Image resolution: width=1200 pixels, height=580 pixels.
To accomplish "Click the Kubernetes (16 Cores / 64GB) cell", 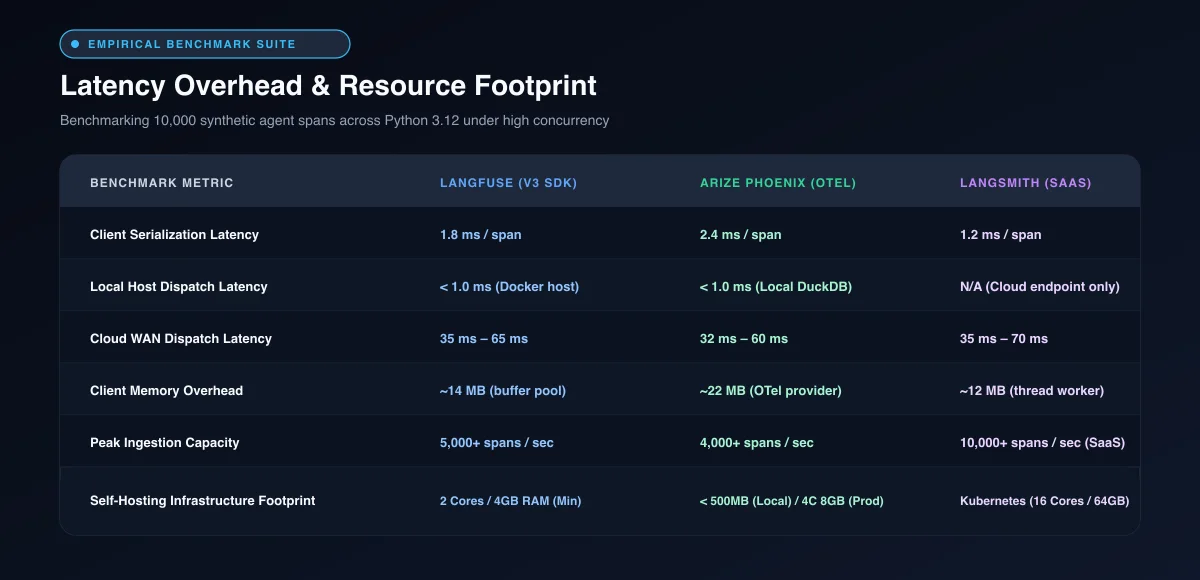I will click(x=1044, y=501).
